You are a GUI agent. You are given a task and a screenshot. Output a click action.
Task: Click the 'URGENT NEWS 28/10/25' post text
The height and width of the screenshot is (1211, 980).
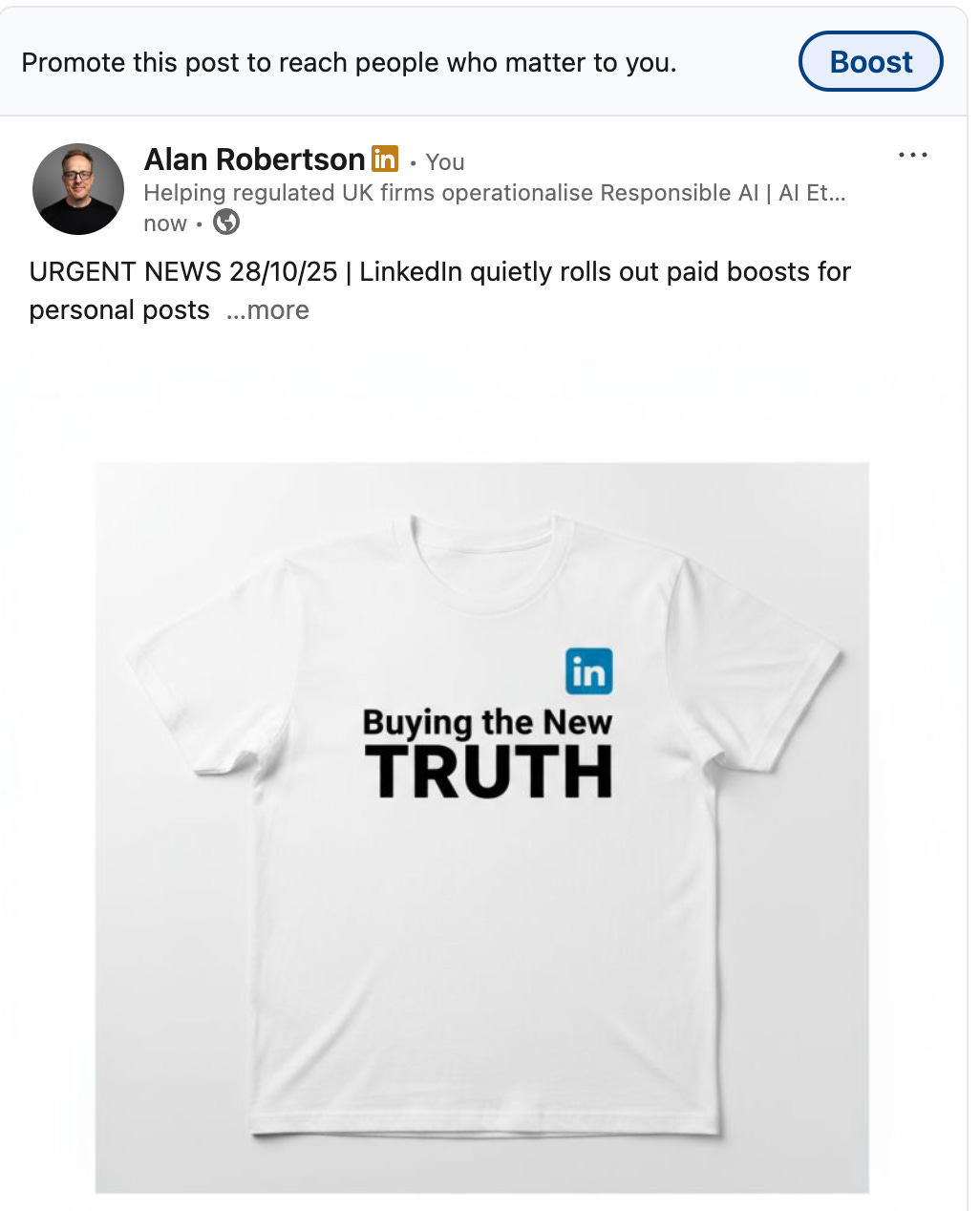pyautogui.click(x=183, y=272)
